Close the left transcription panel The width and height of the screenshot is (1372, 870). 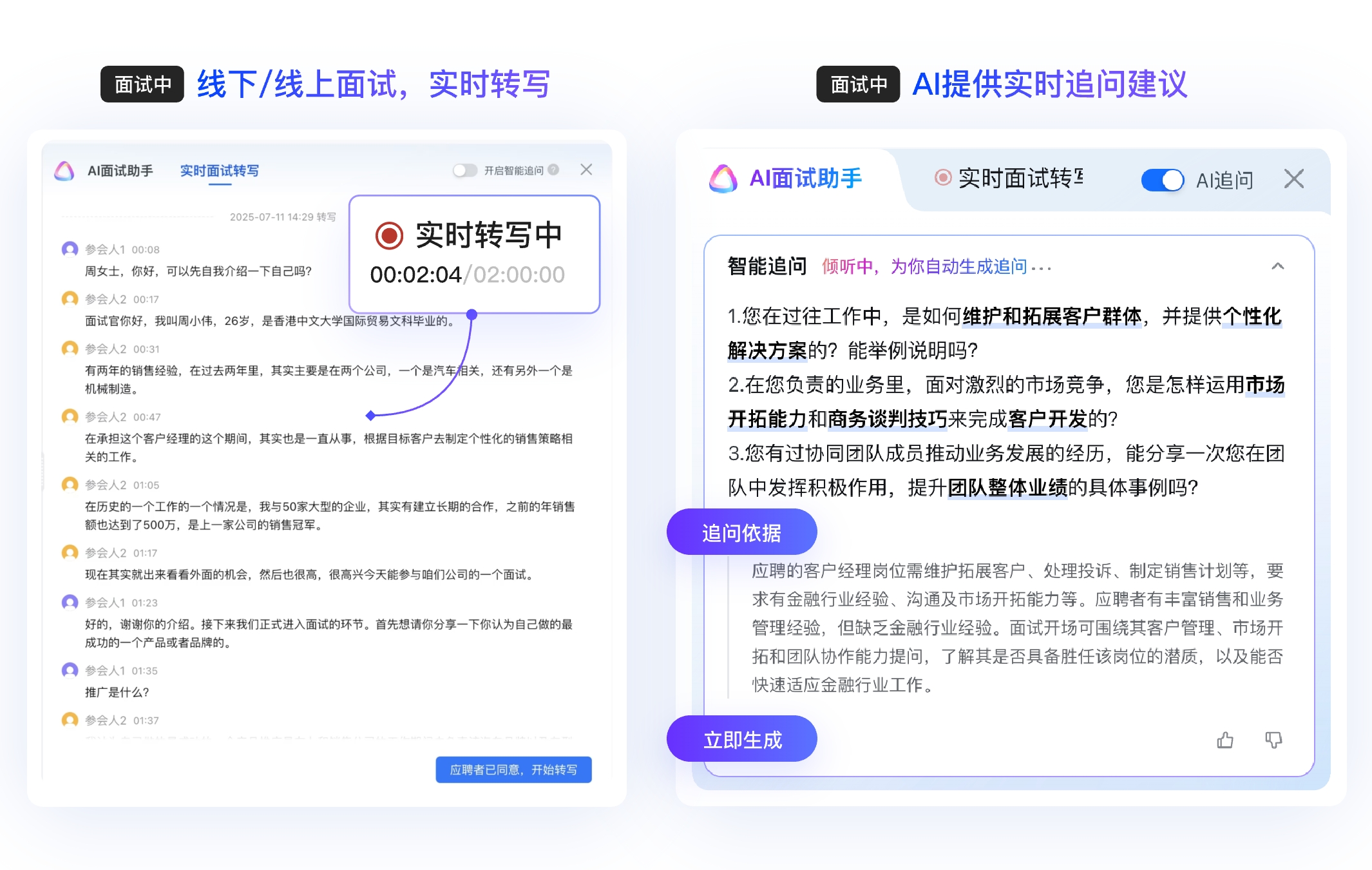[x=586, y=169]
